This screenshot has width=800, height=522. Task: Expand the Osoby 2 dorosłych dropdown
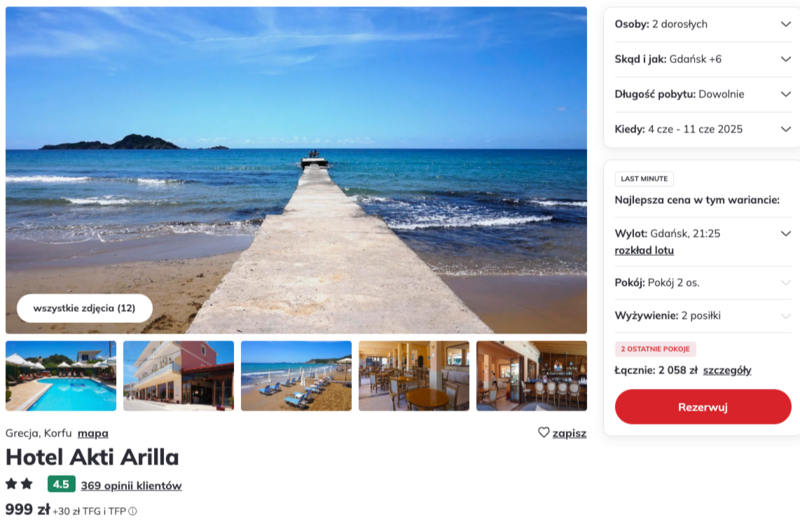703,24
